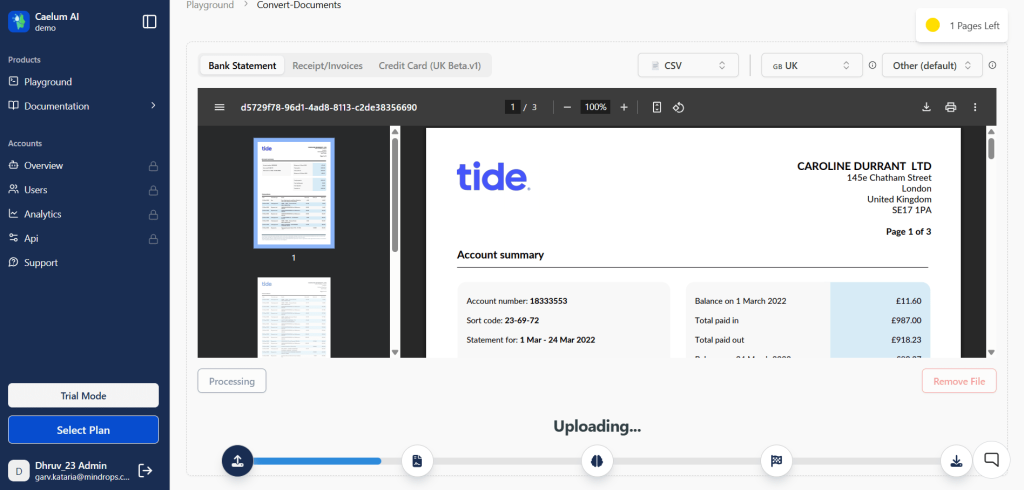Click the CAROLINE DURRANT LTD text
Screen dimensions: 1024x490
864,166
